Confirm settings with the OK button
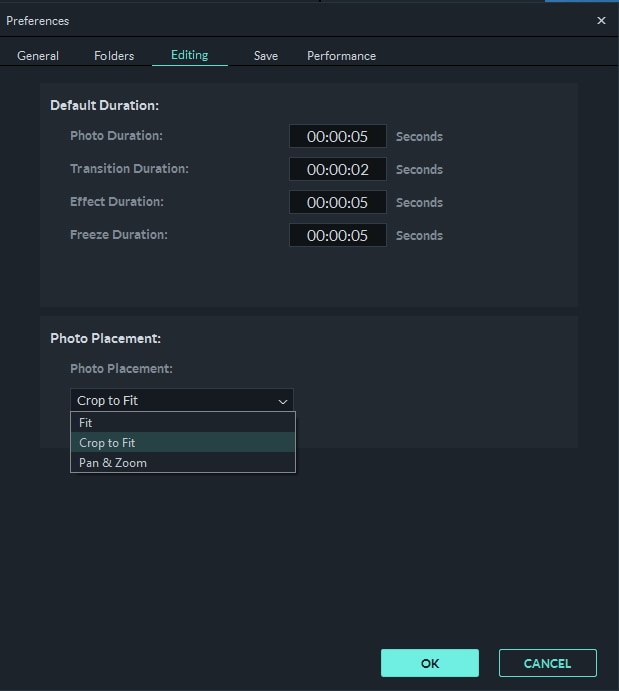The height and width of the screenshot is (691, 619). (x=429, y=663)
